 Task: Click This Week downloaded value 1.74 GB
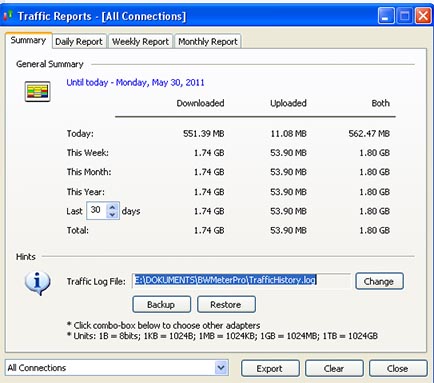(209, 153)
